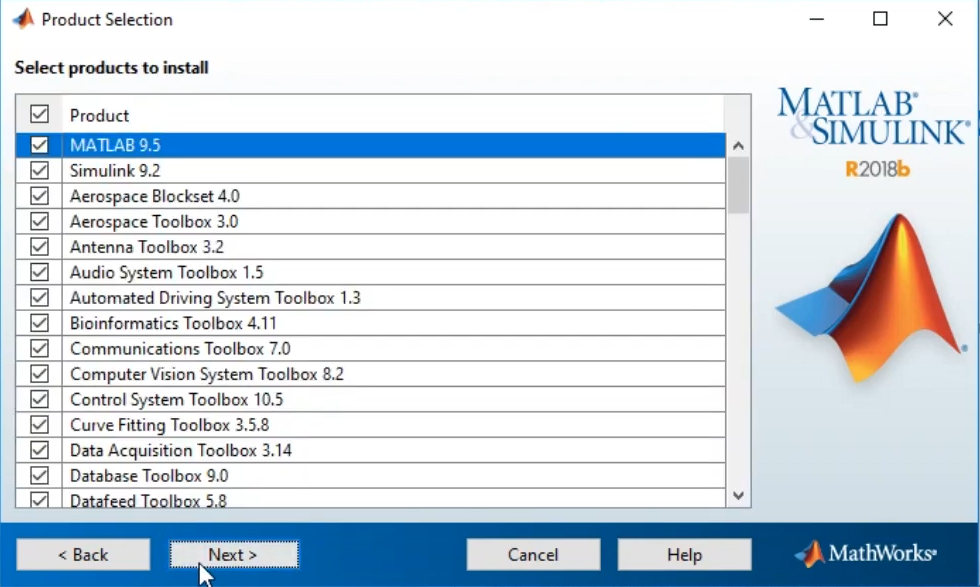Toggle the select-all Product header checkbox
The image size is (980, 587).
(39, 114)
